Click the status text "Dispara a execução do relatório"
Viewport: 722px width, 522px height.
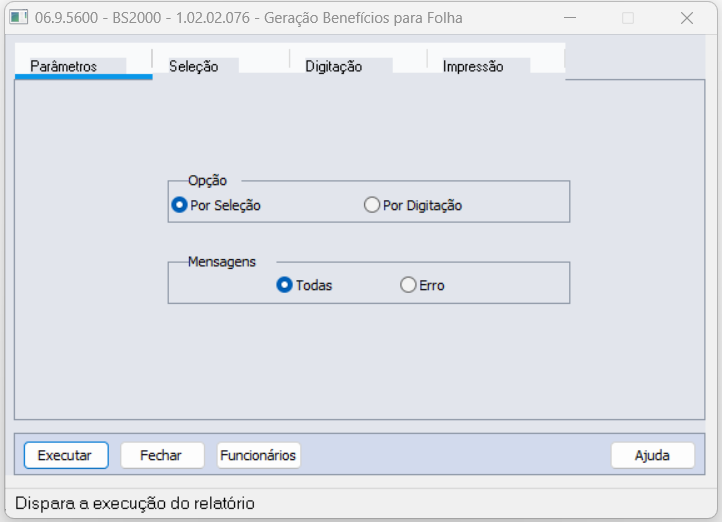pyautogui.click(x=135, y=503)
